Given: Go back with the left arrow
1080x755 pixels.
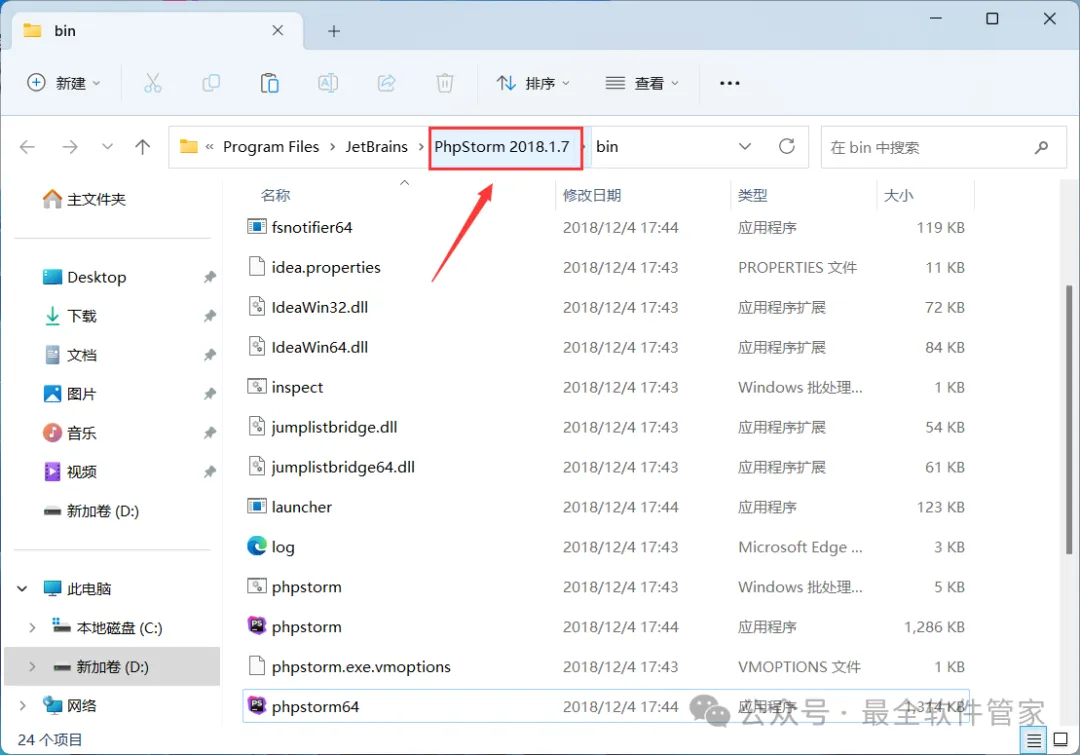Looking at the screenshot, I should tap(28, 147).
